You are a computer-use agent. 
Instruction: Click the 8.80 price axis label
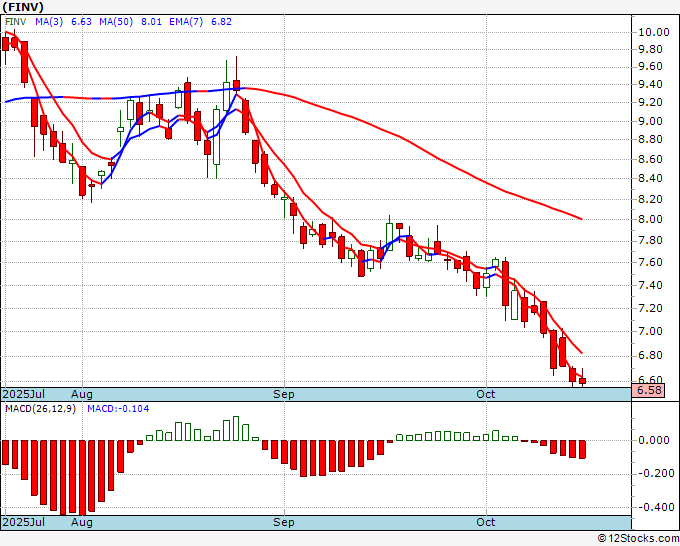(x=651, y=140)
